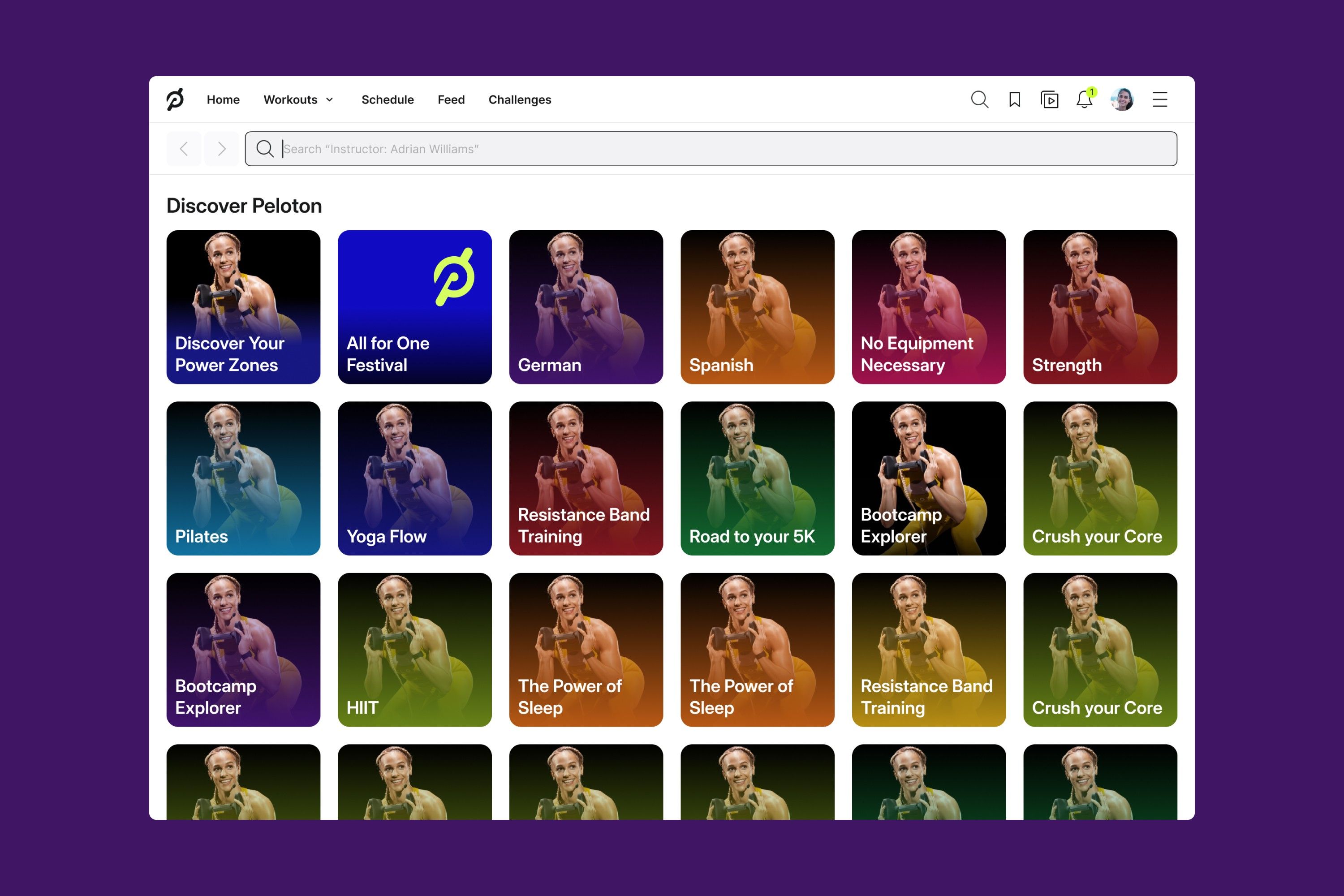Open the Schedule page
Viewport: 1344px width, 896px height.
[x=388, y=99]
